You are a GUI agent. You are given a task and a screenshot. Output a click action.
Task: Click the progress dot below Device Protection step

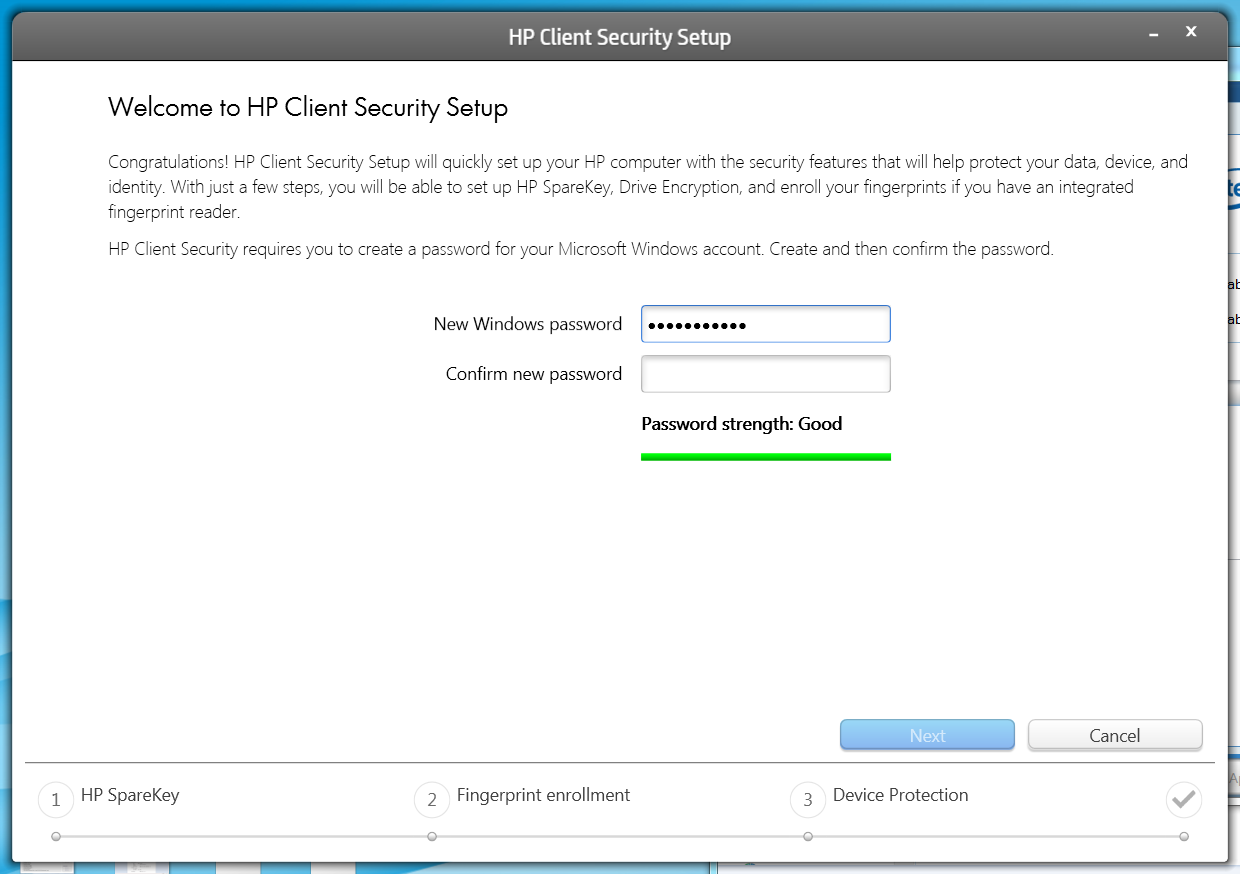(808, 836)
